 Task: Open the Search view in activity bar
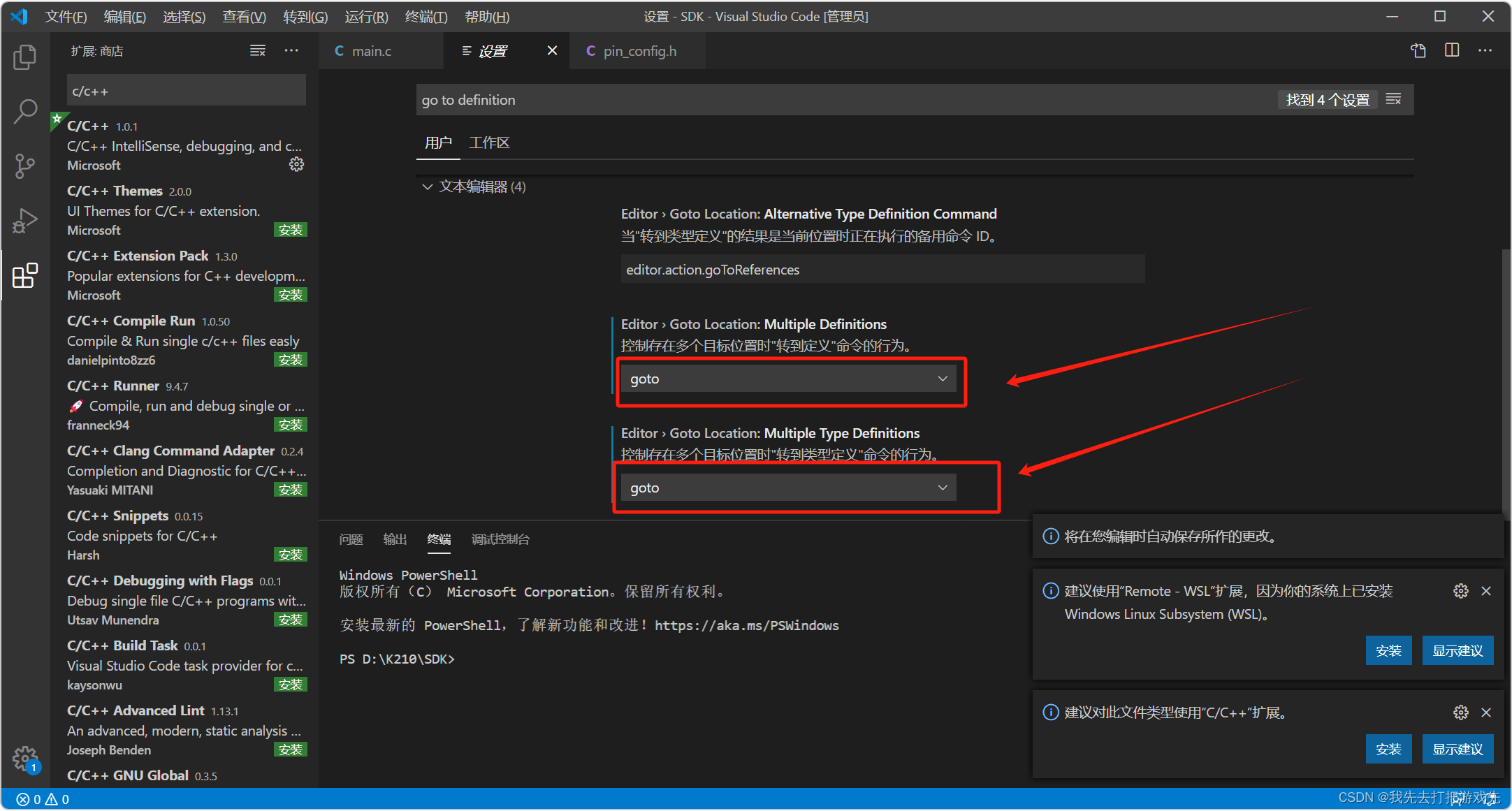(25, 112)
